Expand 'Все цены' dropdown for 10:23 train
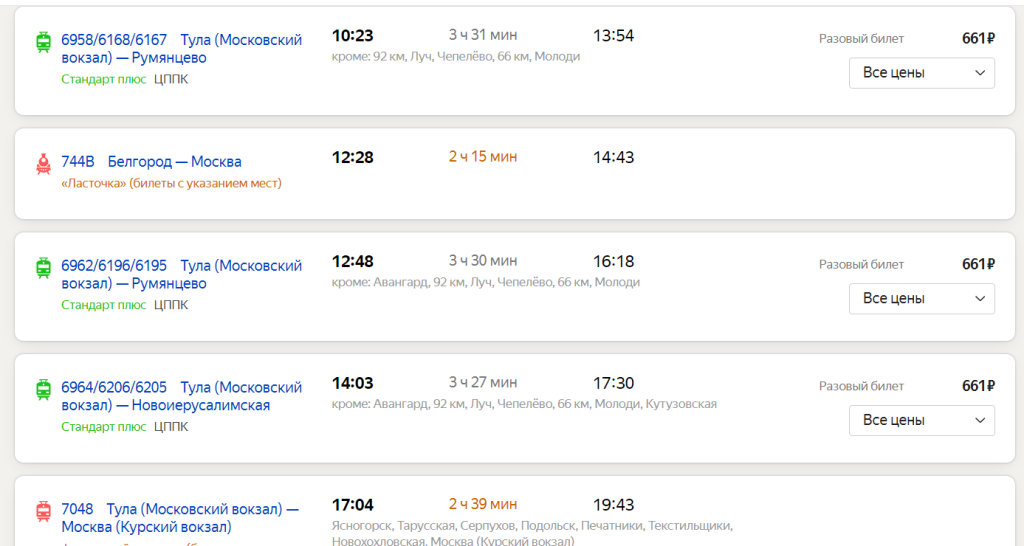Viewport: 1024px width, 546px height. point(921,73)
